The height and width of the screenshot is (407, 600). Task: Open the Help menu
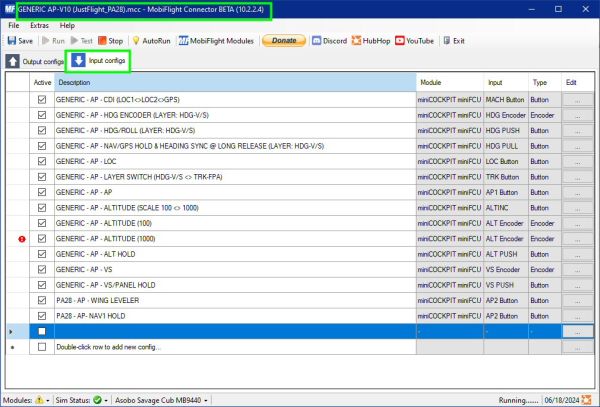point(67,25)
